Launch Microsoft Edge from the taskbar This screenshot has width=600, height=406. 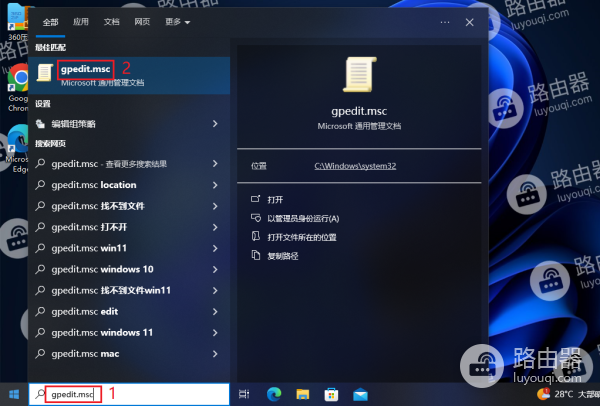click(x=274, y=394)
